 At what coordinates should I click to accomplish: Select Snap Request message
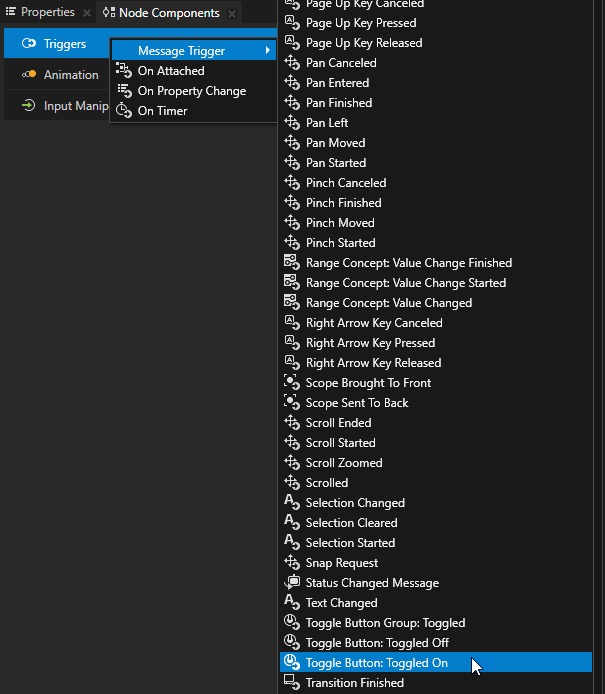point(436,563)
